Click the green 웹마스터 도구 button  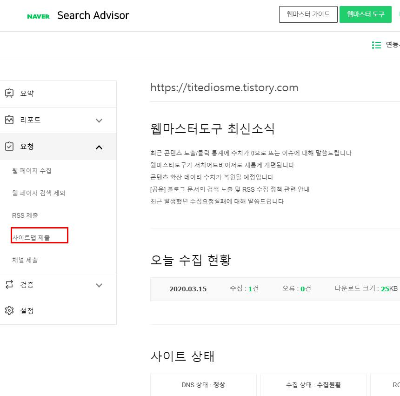(365, 14)
